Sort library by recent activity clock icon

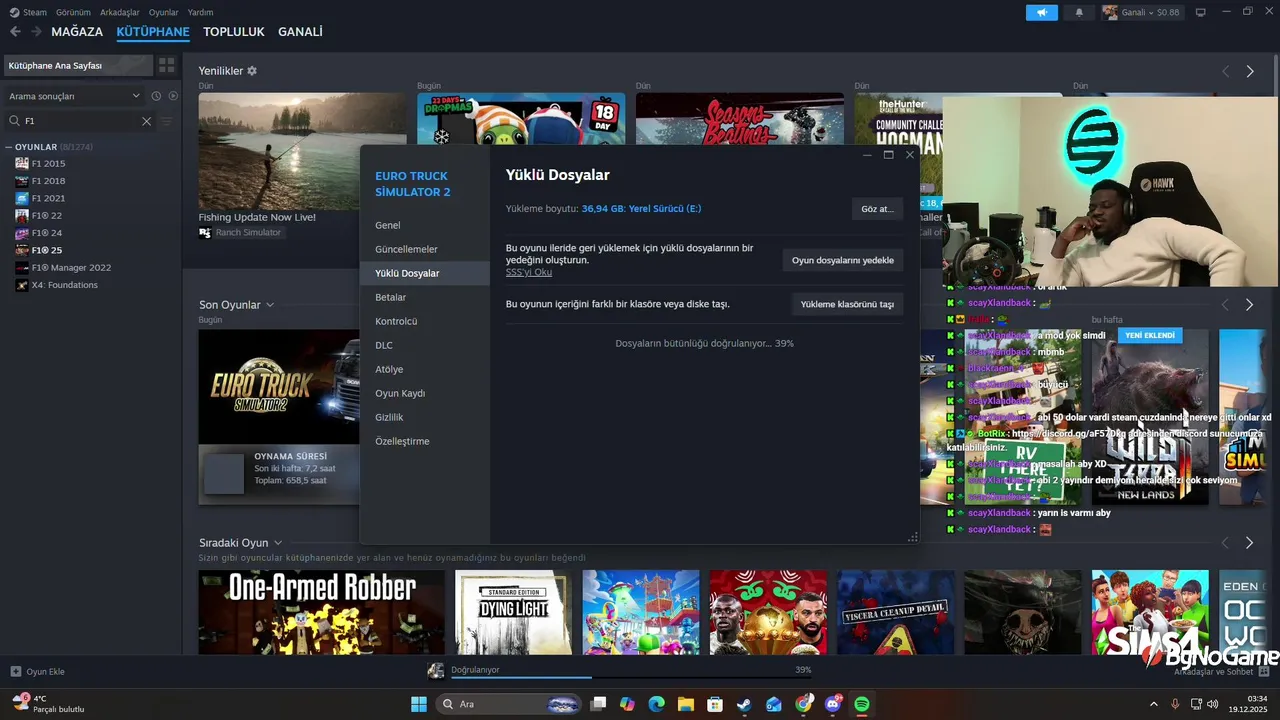click(x=156, y=96)
